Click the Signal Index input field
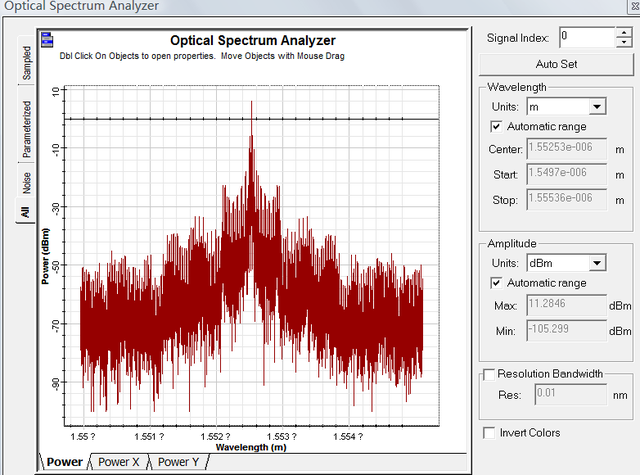The image size is (640, 475). pos(587,37)
